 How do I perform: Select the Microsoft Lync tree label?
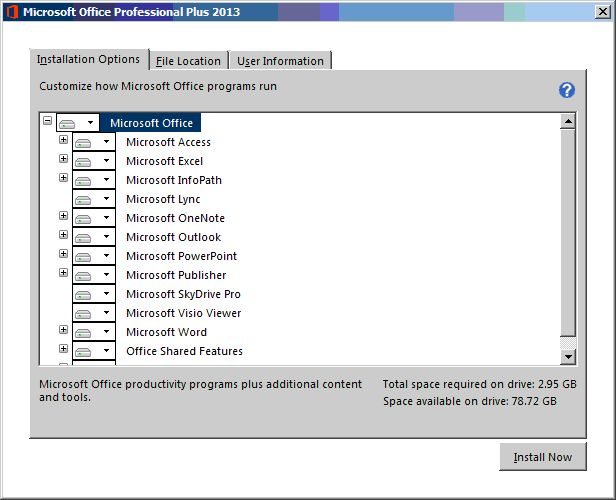pos(163,199)
